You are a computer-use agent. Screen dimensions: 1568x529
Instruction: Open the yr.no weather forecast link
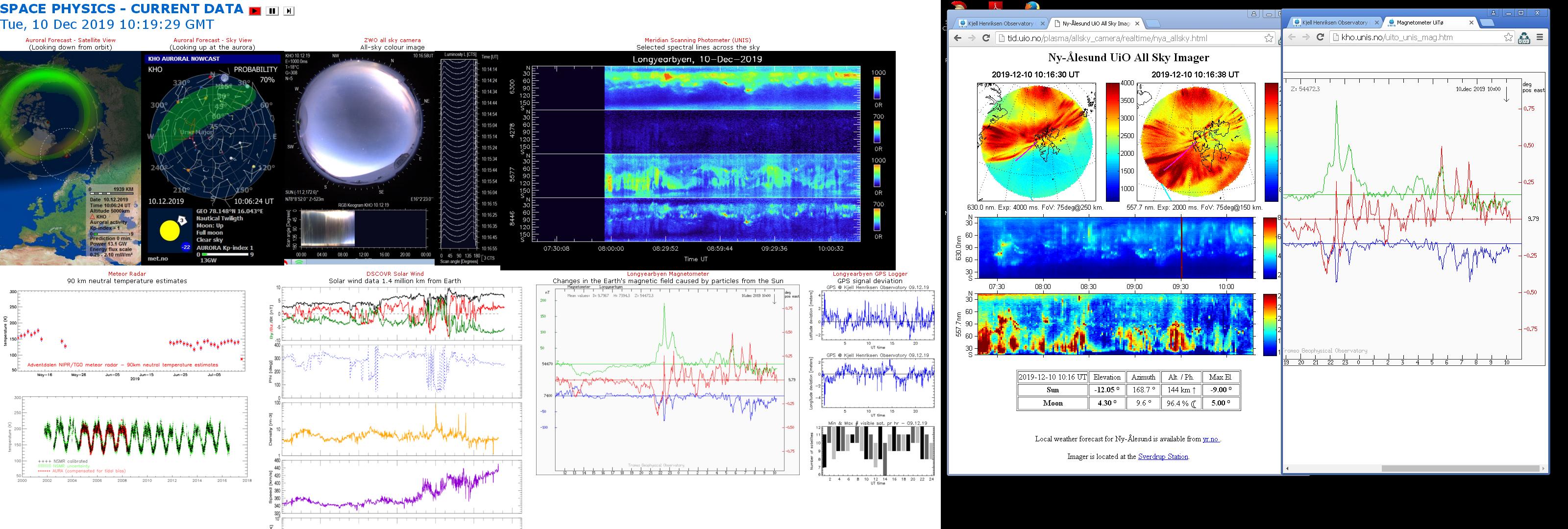[1211, 439]
